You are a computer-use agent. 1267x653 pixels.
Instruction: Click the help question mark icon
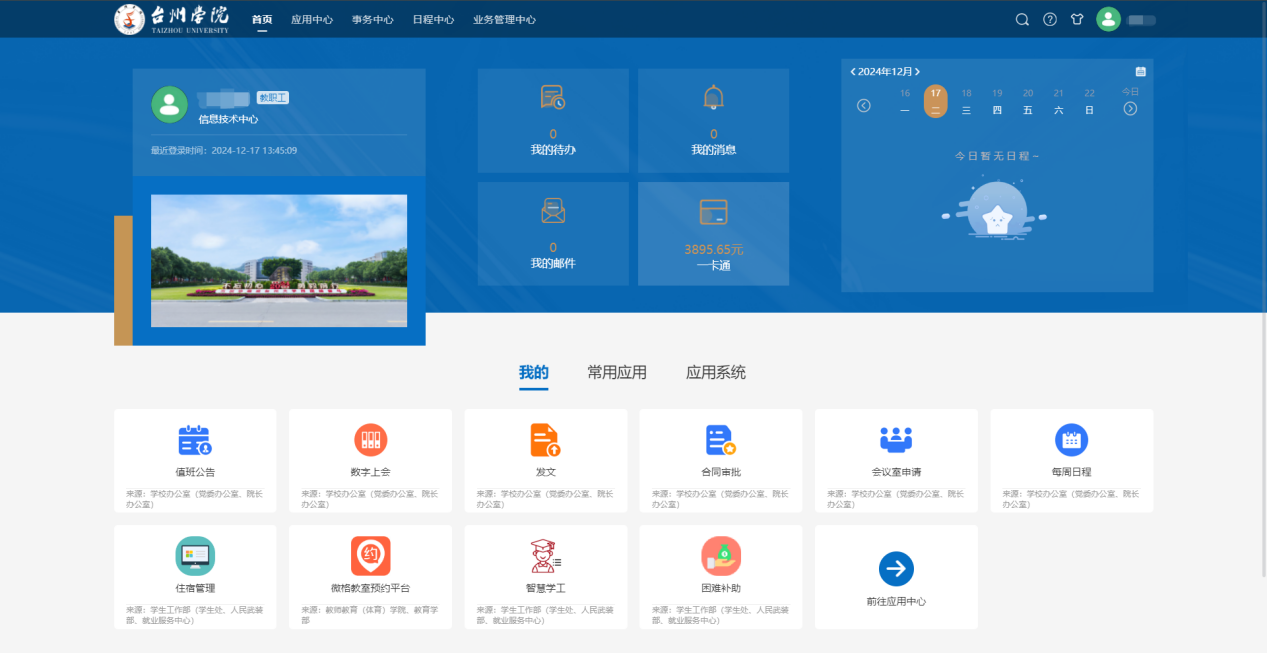[1050, 19]
